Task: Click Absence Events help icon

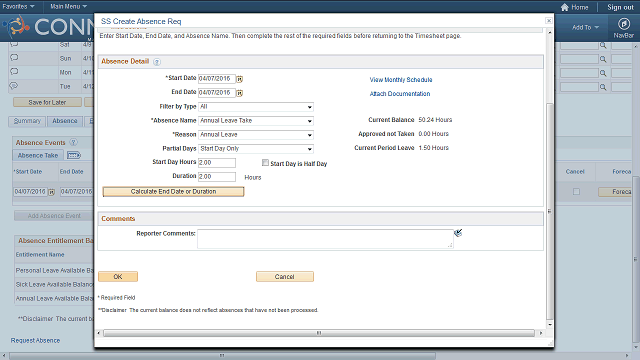Action: click(x=73, y=142)
